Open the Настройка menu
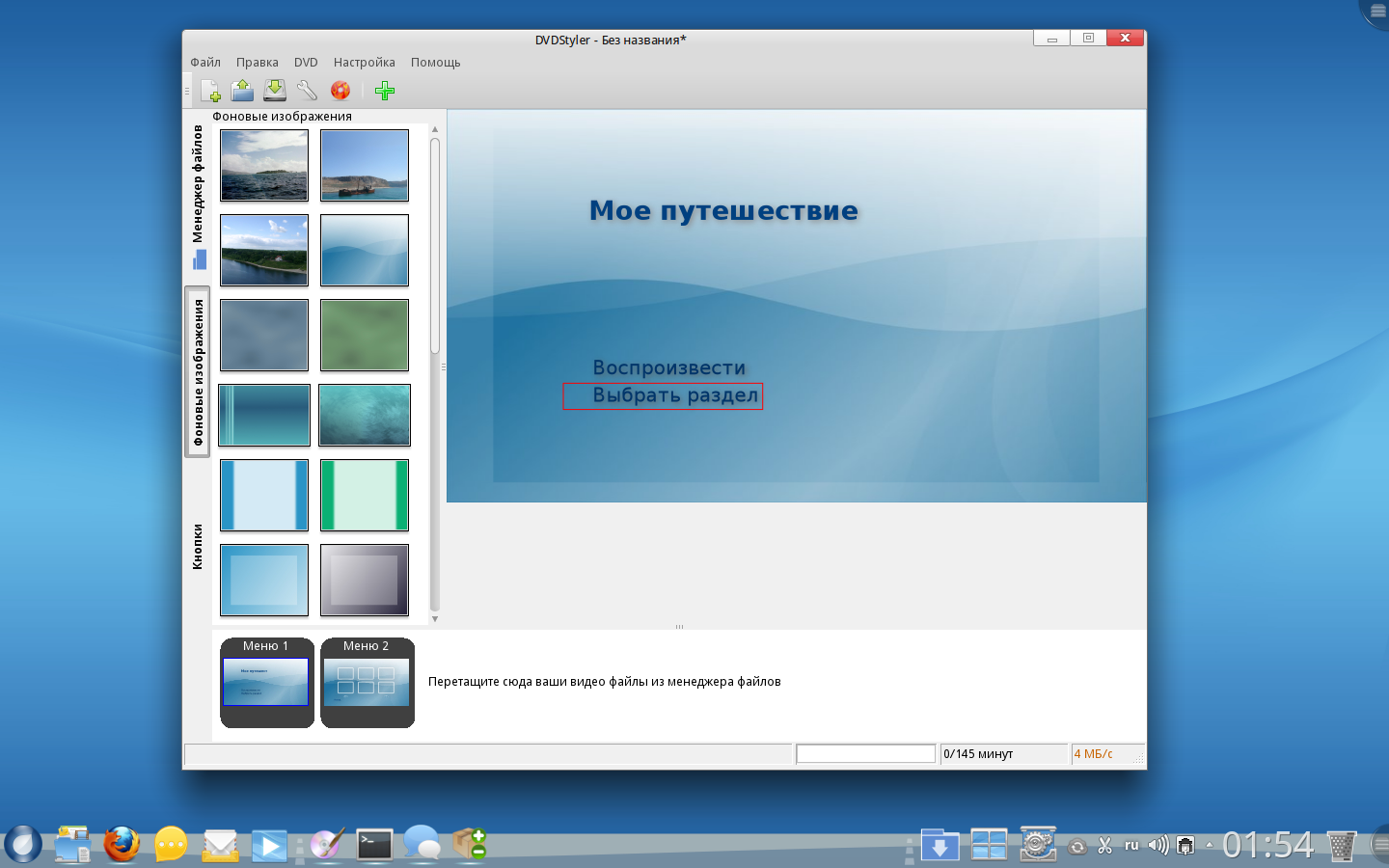 364,63
